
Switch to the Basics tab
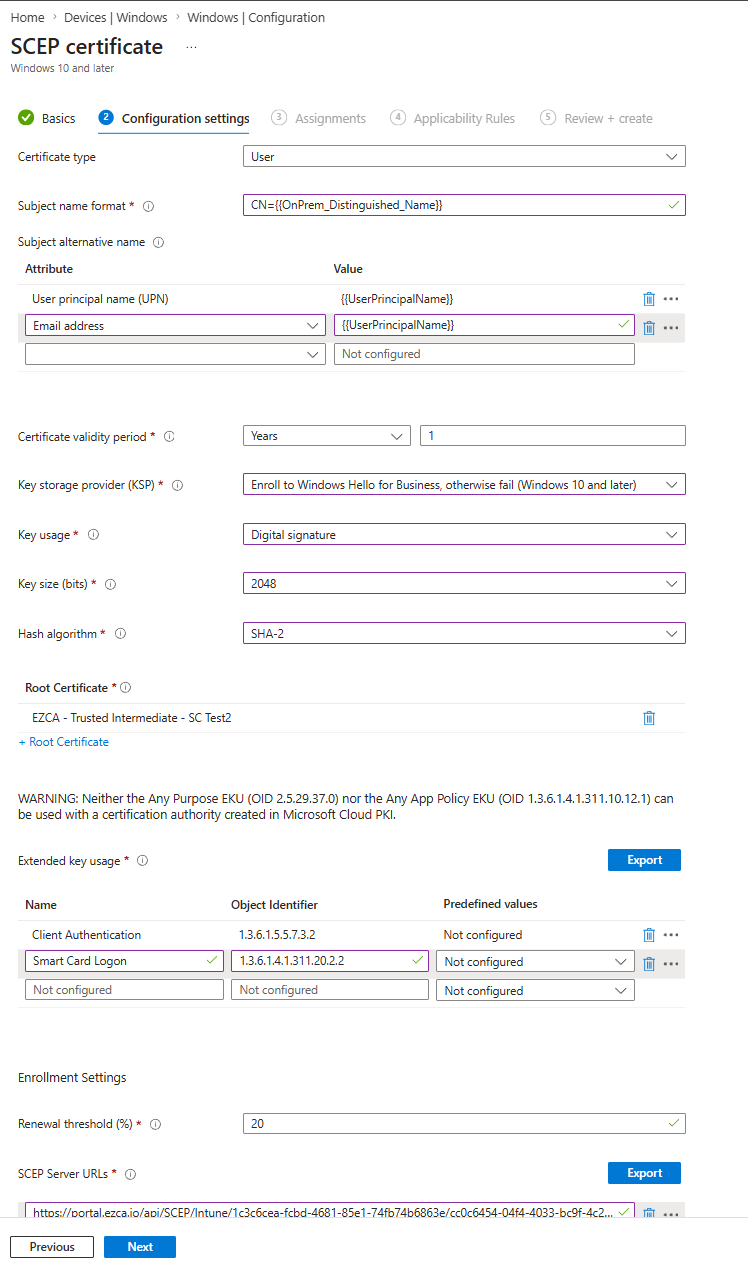(x=57, y=118)
